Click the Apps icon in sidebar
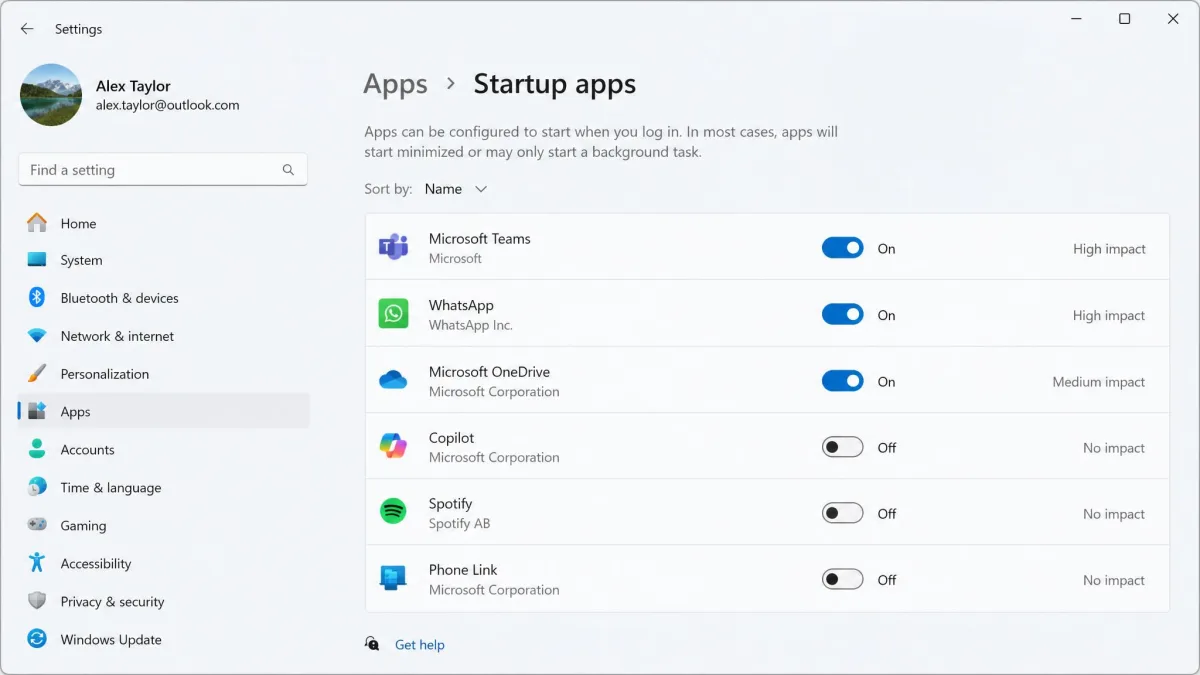The width and height of the screenshot is (1200, 675). [37, 411]
